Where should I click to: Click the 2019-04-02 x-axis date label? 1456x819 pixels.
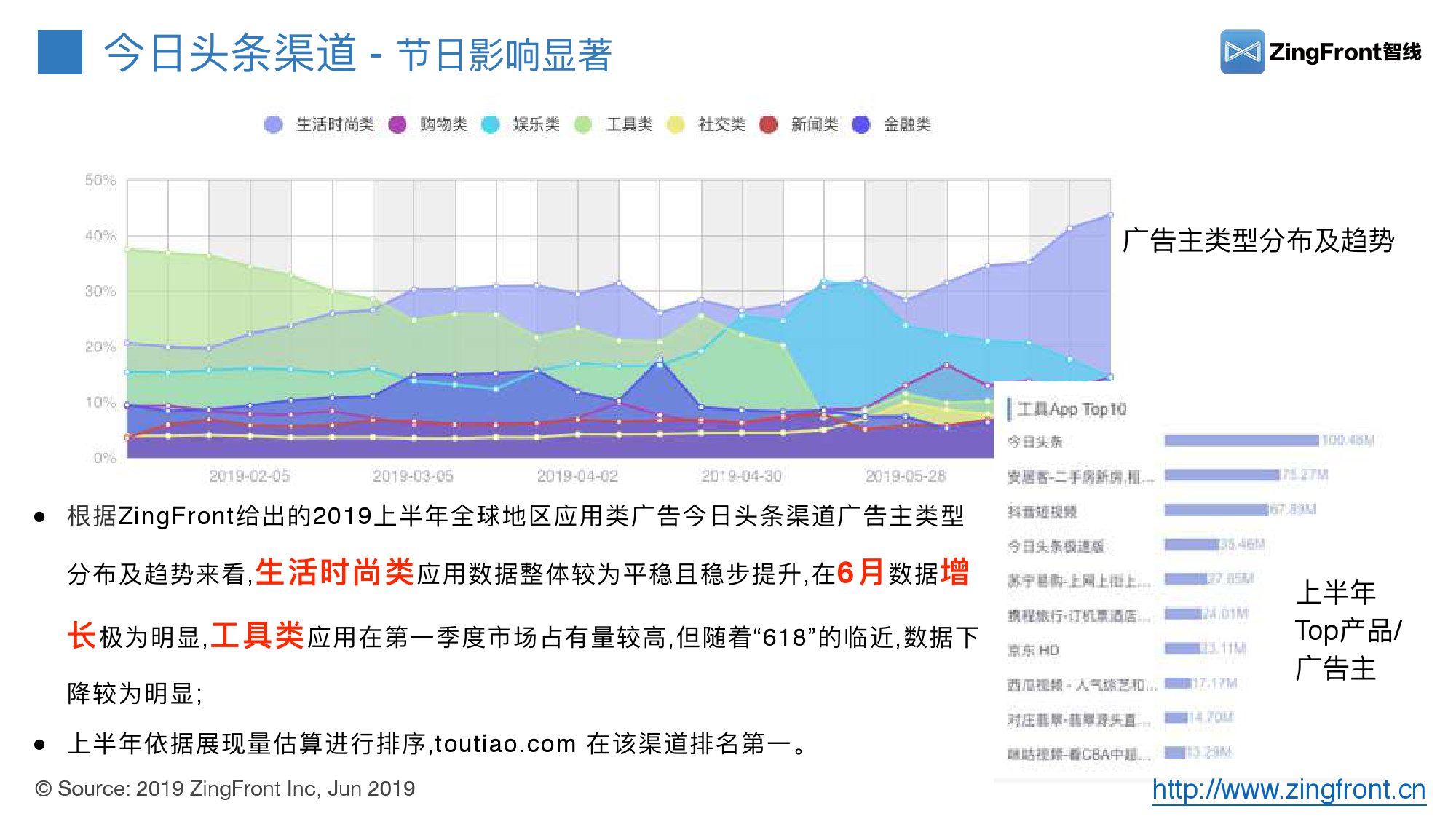(x=577, y=476)
